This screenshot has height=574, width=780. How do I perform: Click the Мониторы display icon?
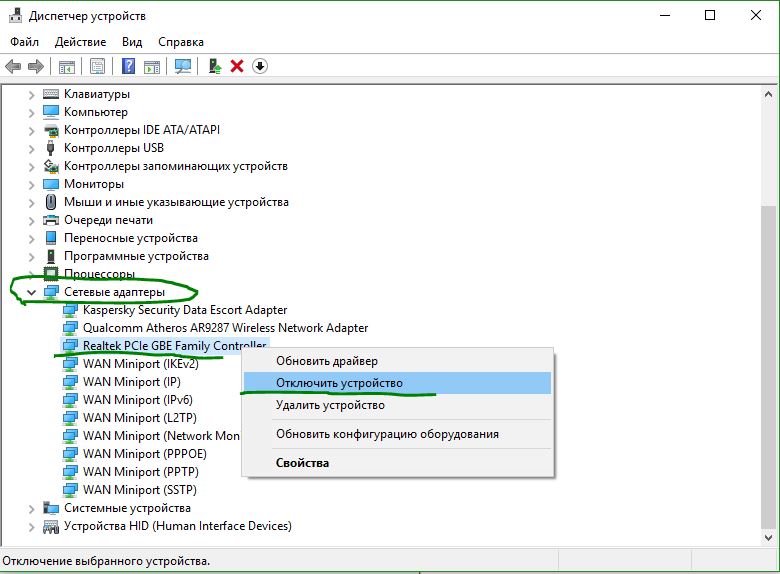point(51,184)
